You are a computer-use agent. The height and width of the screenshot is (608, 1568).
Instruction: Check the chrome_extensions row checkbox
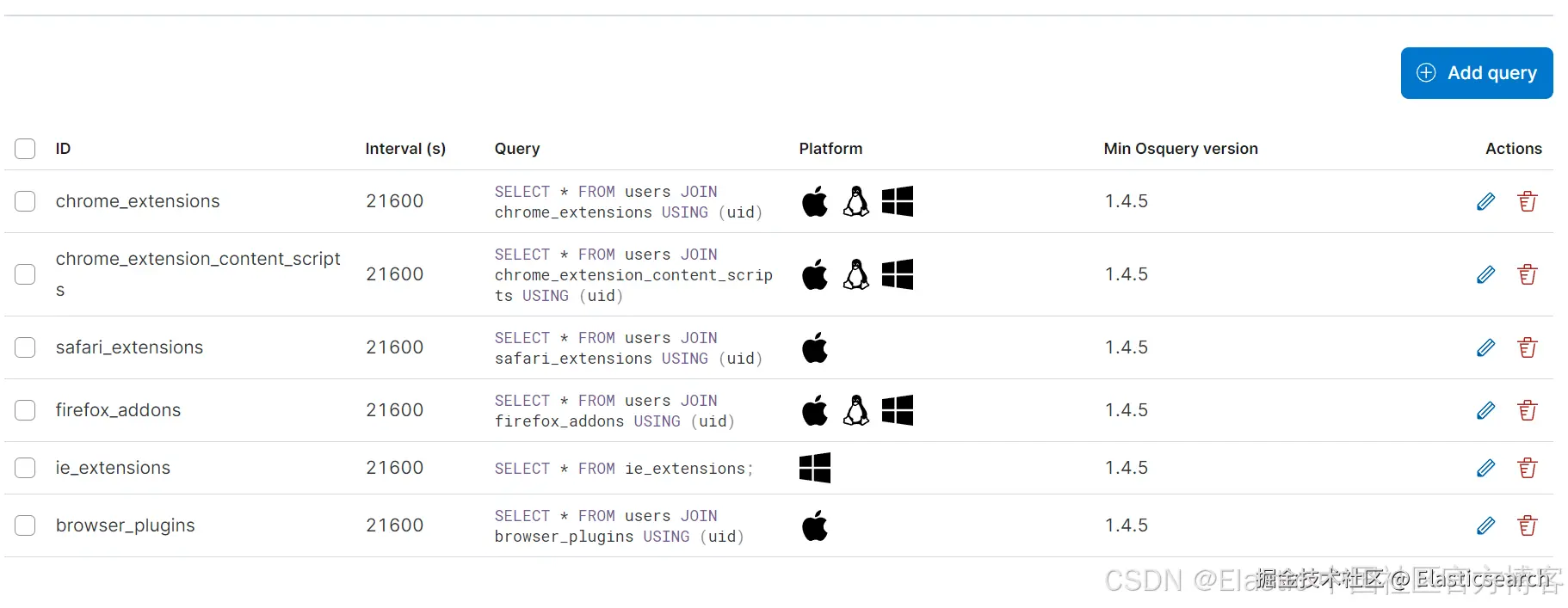(x=25, y=201)
